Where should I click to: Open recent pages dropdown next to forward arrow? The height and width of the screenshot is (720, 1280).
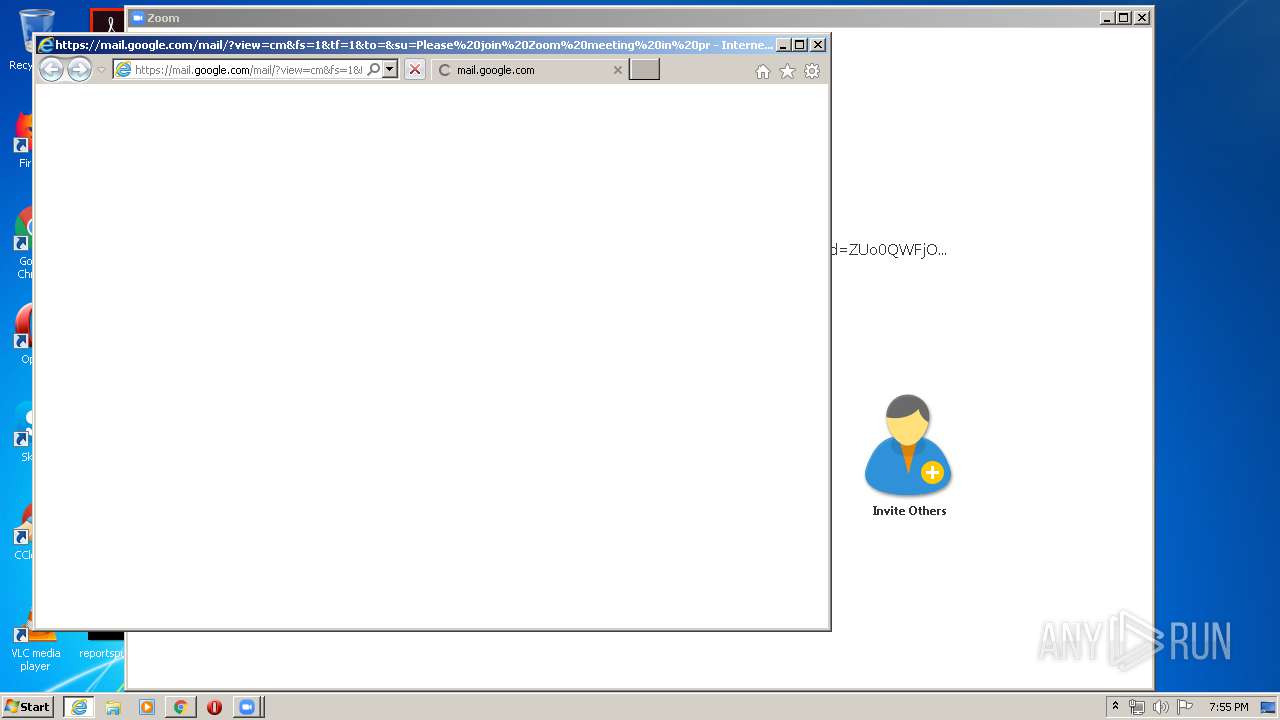[101, 70]
